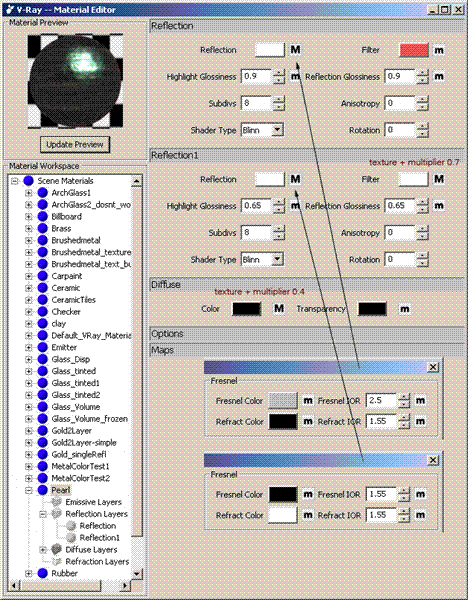Click the Transparency map button m
468x600 pixels.
tap(404, 309)
